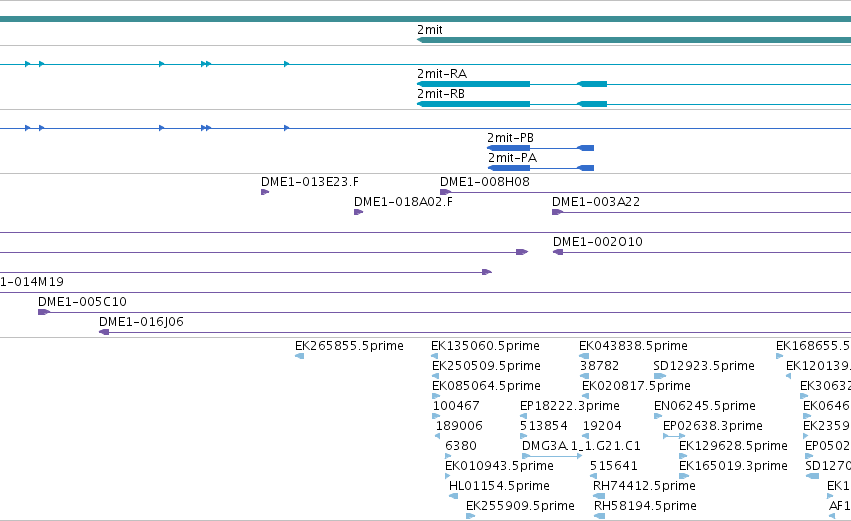
Task: Select the DME1-003A22 clone label
Action: (x=596, y=202)
